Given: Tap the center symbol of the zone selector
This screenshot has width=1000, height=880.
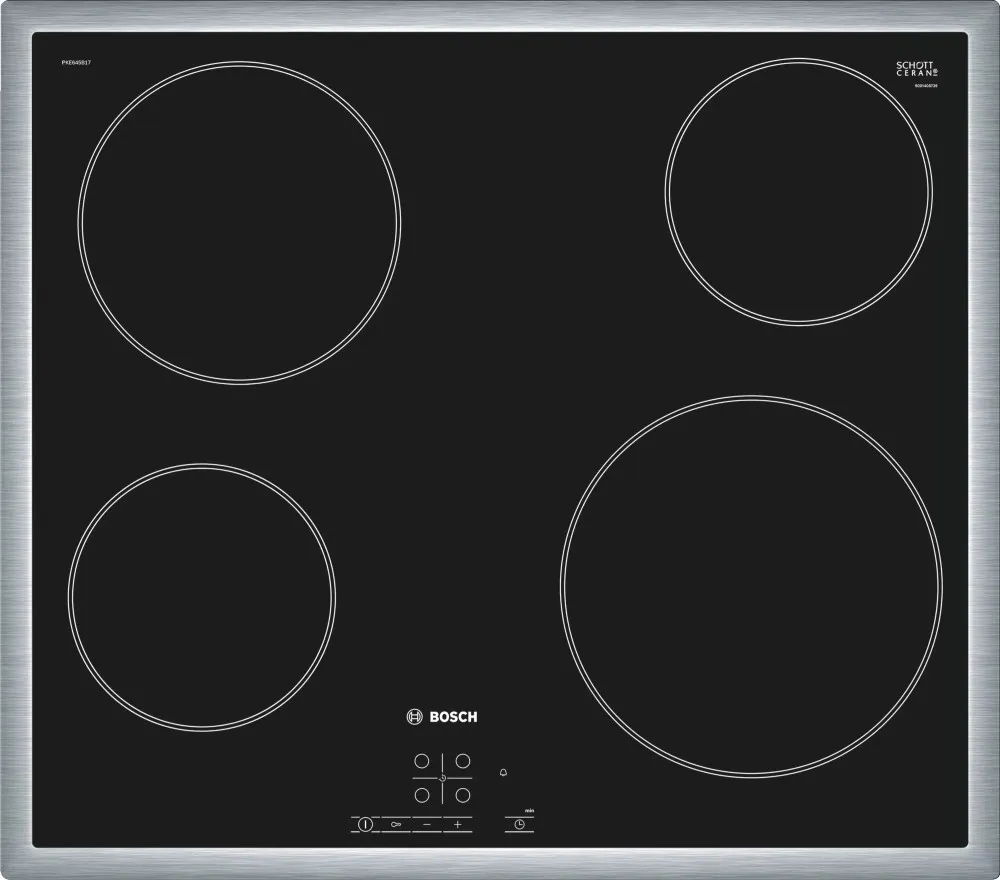Looking at the screenshot, I should 442,778.
